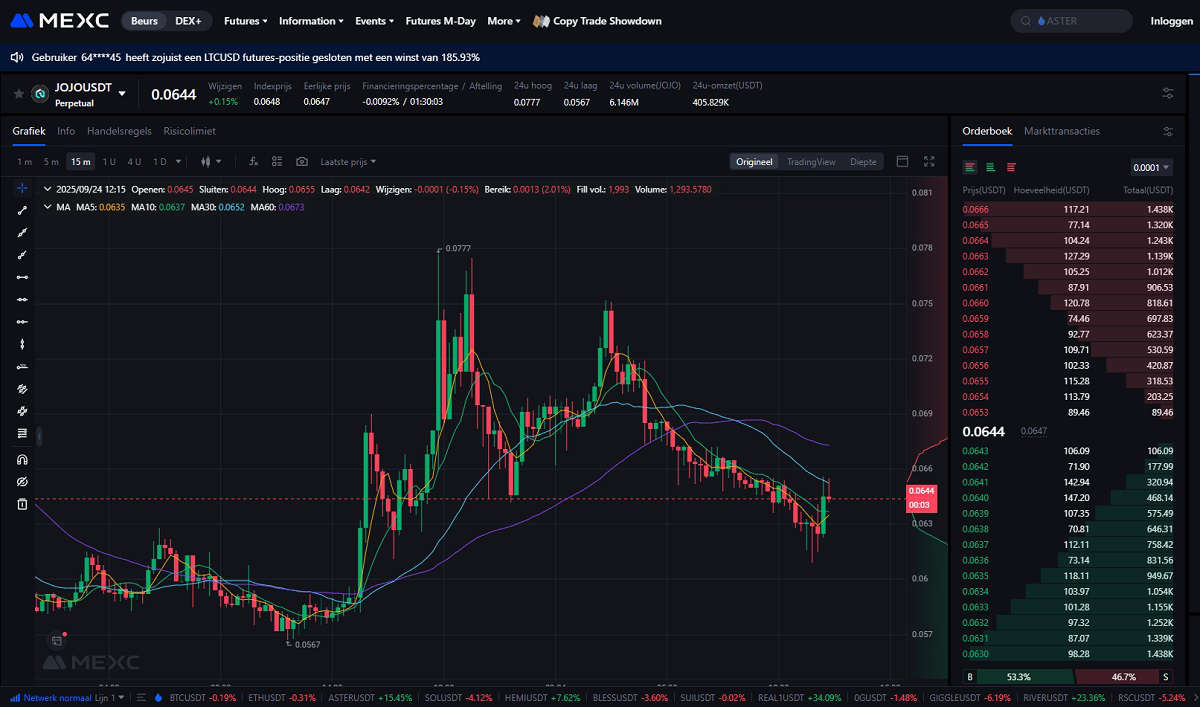1200x707 pixels.
Task: Click the speaker announcement icon
Action: pyautogui.click(x=17, y=57)
